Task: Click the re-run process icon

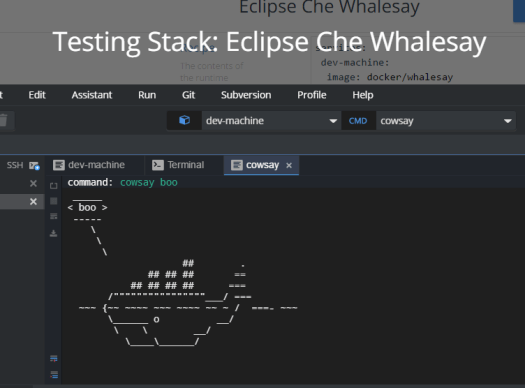Action: point(54,185)
